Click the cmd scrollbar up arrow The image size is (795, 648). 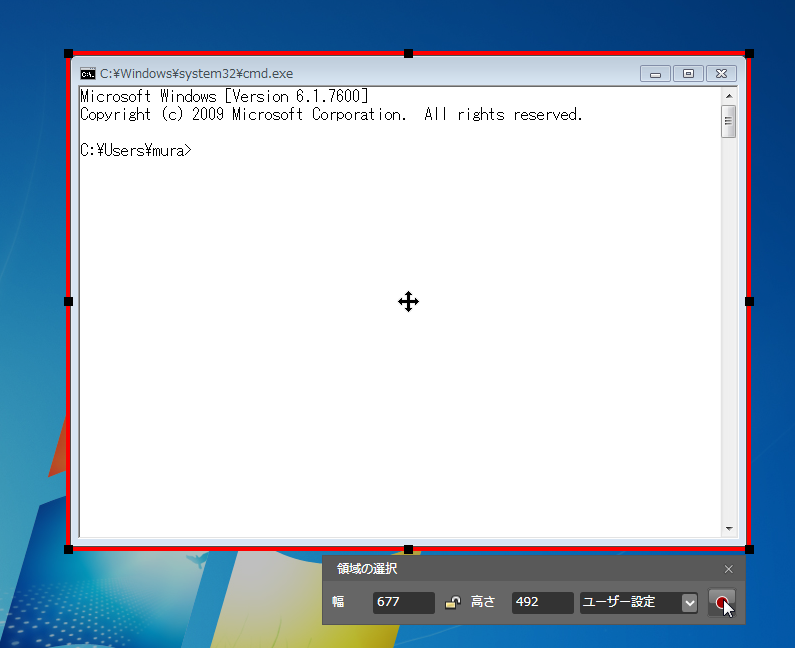[x=729, y=96]
